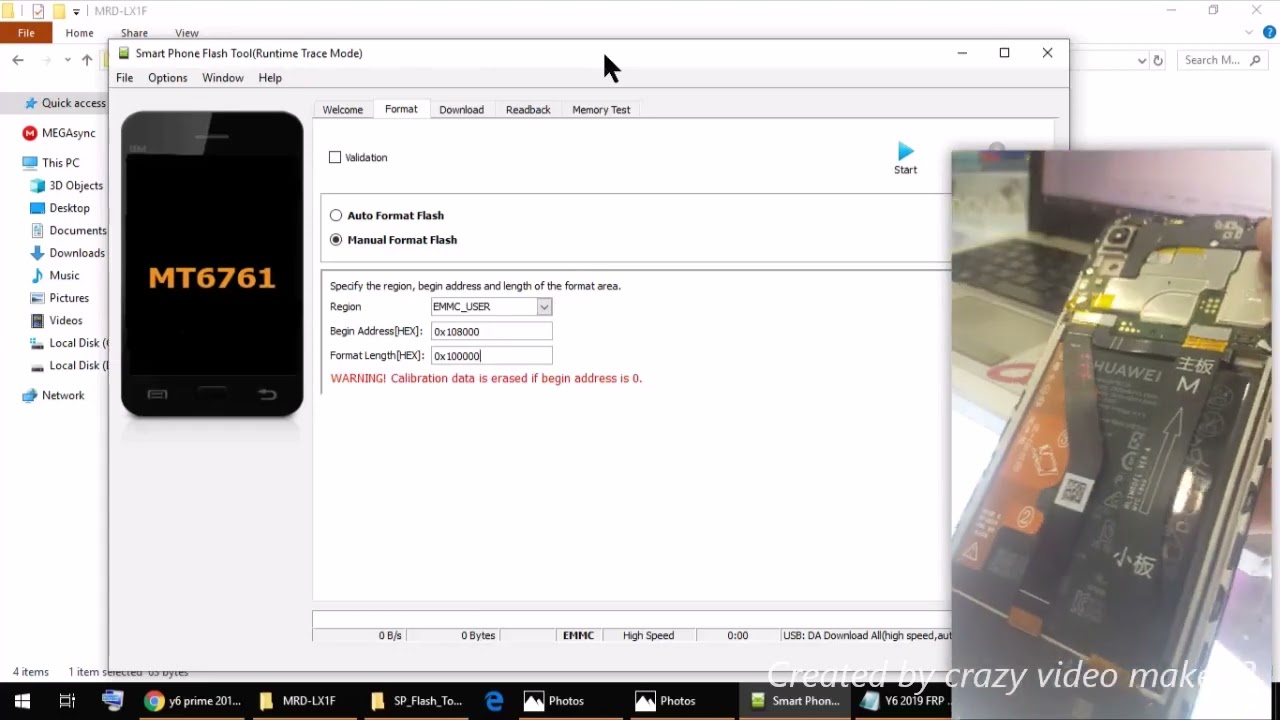Open Network in the navigation pane
The height and width of the screenshot is (720, 1280).
coord(54,396)
